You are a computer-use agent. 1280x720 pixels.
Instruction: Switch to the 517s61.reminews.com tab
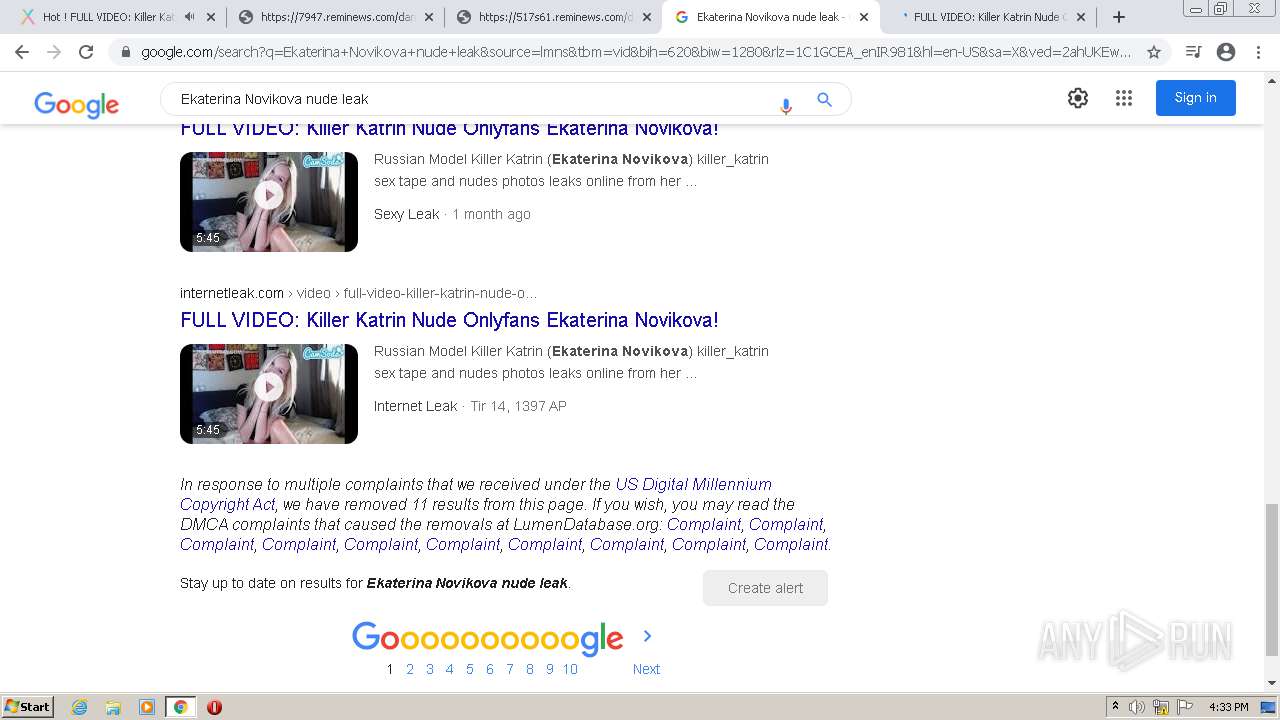click(x=554, y=17)
